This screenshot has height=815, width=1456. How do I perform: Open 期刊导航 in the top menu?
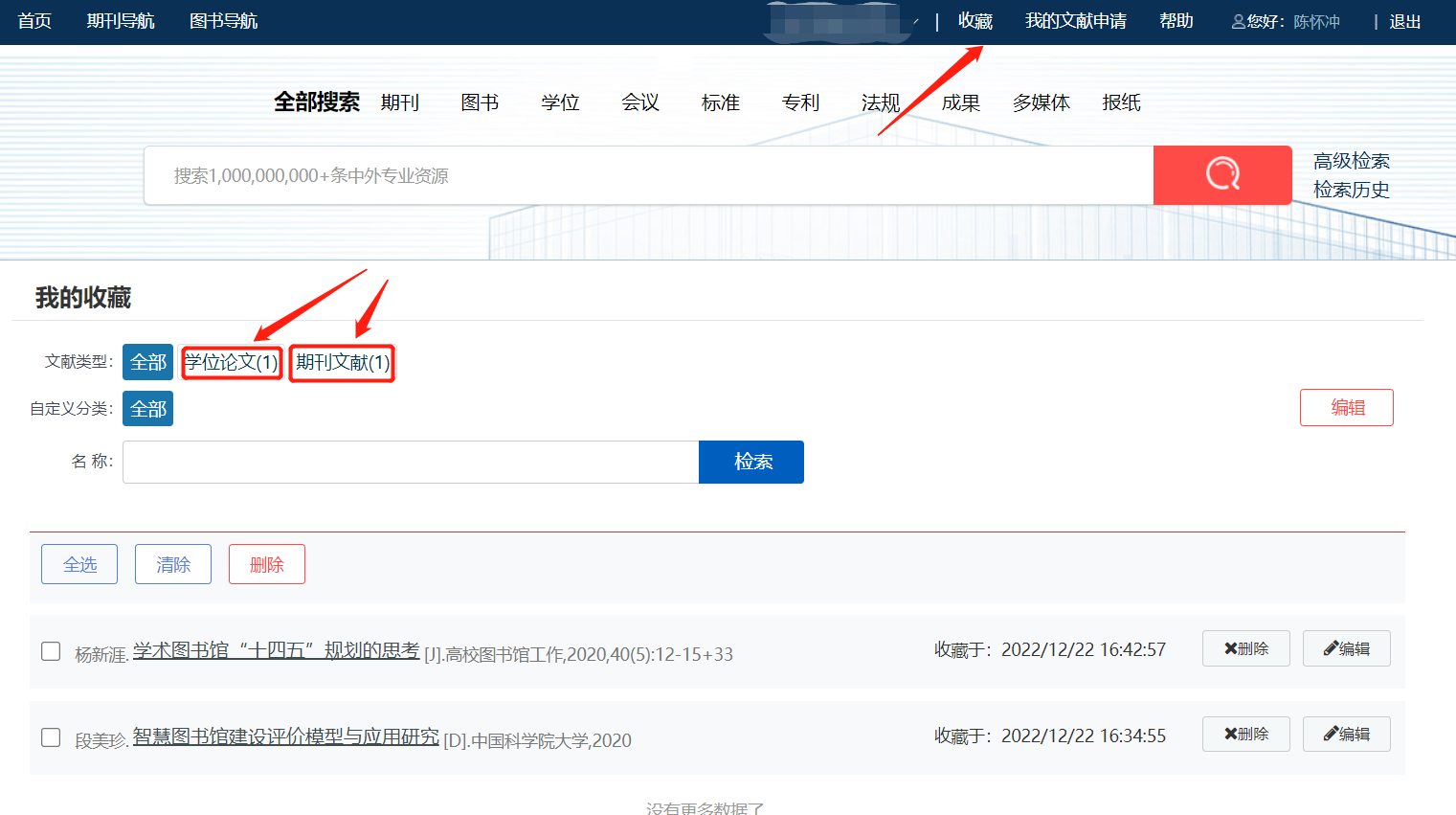tap(120, 21)
